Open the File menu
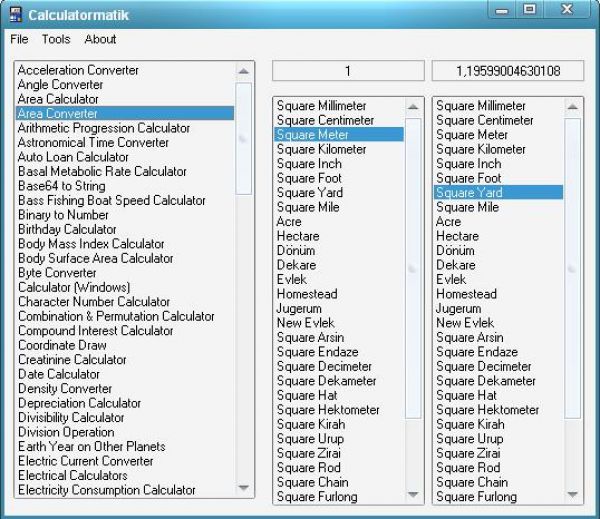 (19, 39)
